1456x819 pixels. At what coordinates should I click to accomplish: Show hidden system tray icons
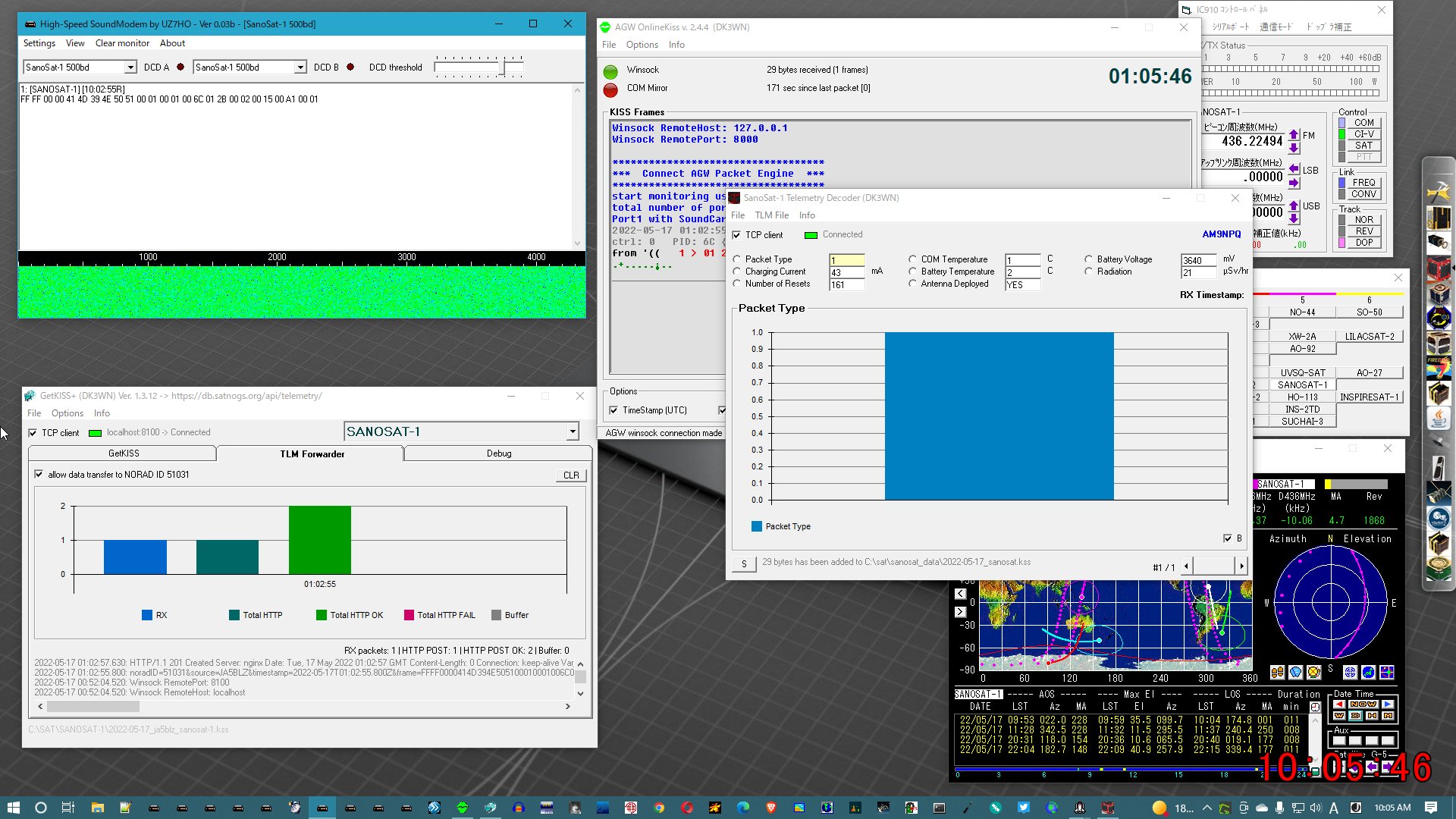click(1207, 808)
